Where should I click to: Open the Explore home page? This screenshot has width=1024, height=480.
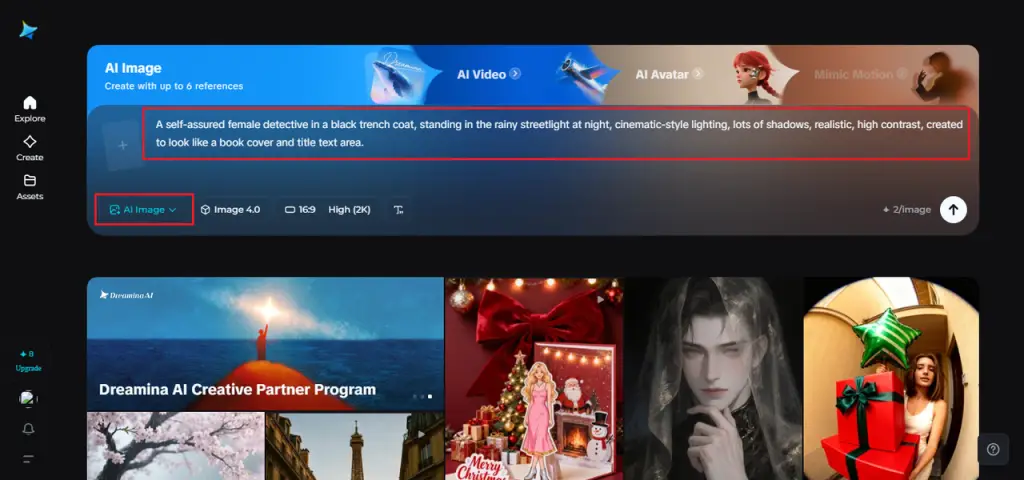30,109
